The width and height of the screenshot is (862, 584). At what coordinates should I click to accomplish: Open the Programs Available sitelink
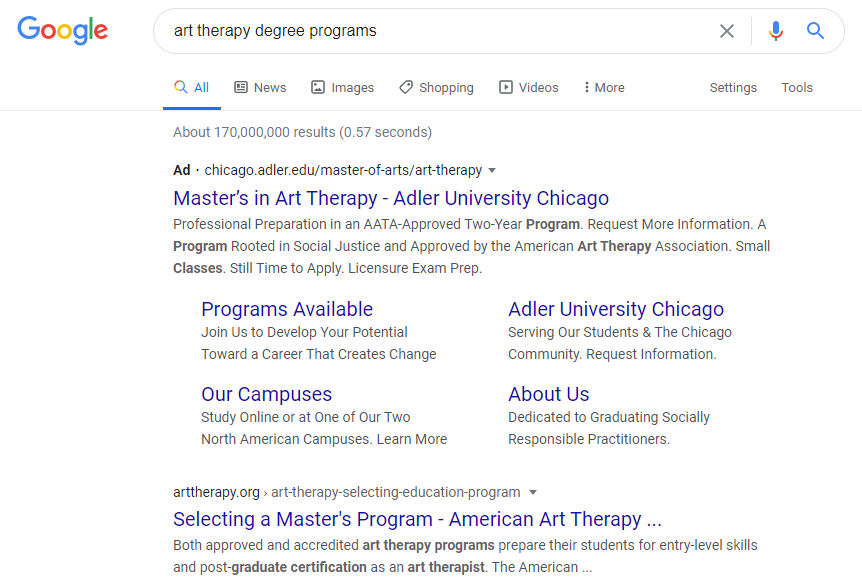pyautogui.click(x=287, y=309)
